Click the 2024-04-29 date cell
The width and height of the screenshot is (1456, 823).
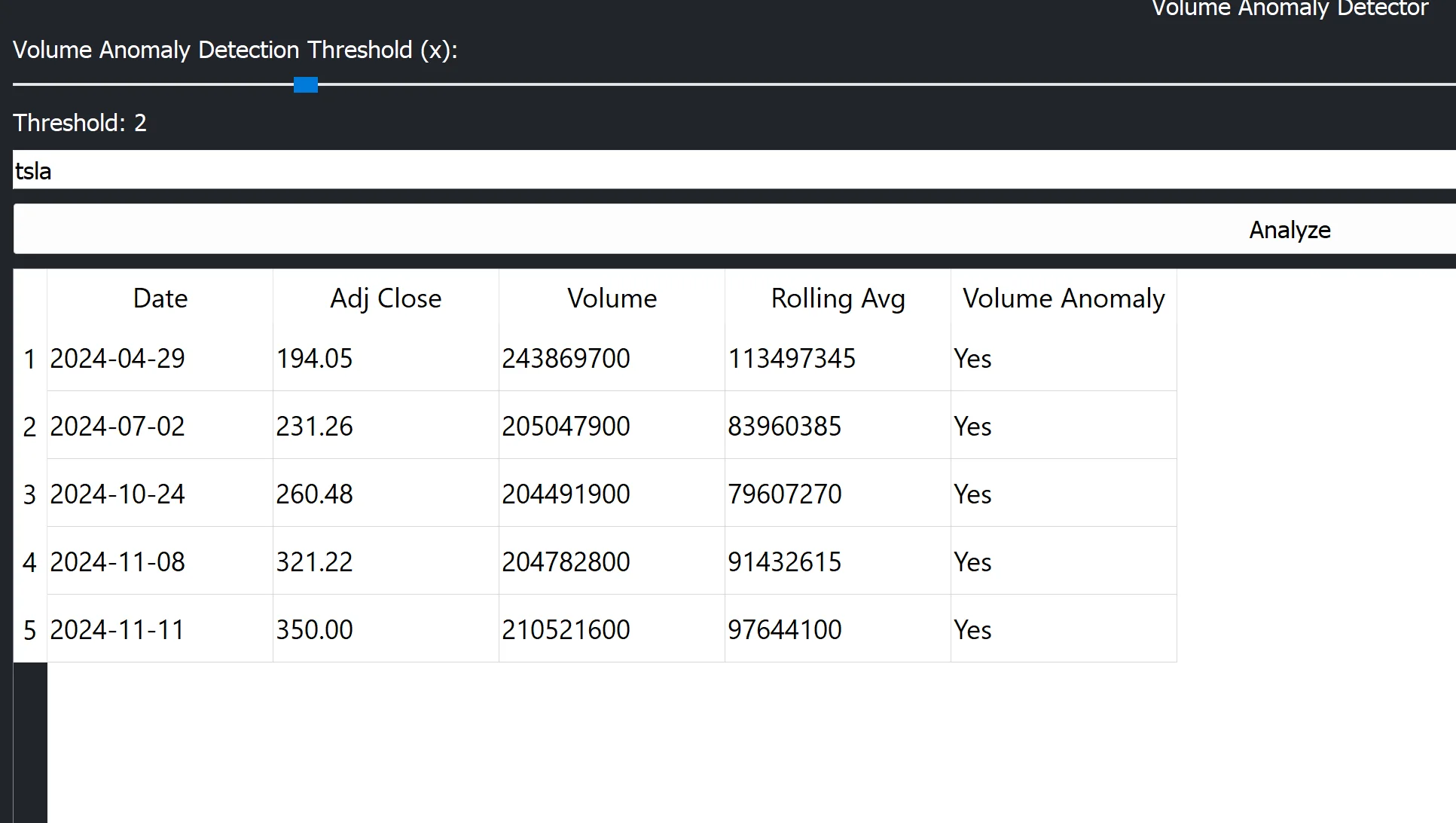click(118, 358)
